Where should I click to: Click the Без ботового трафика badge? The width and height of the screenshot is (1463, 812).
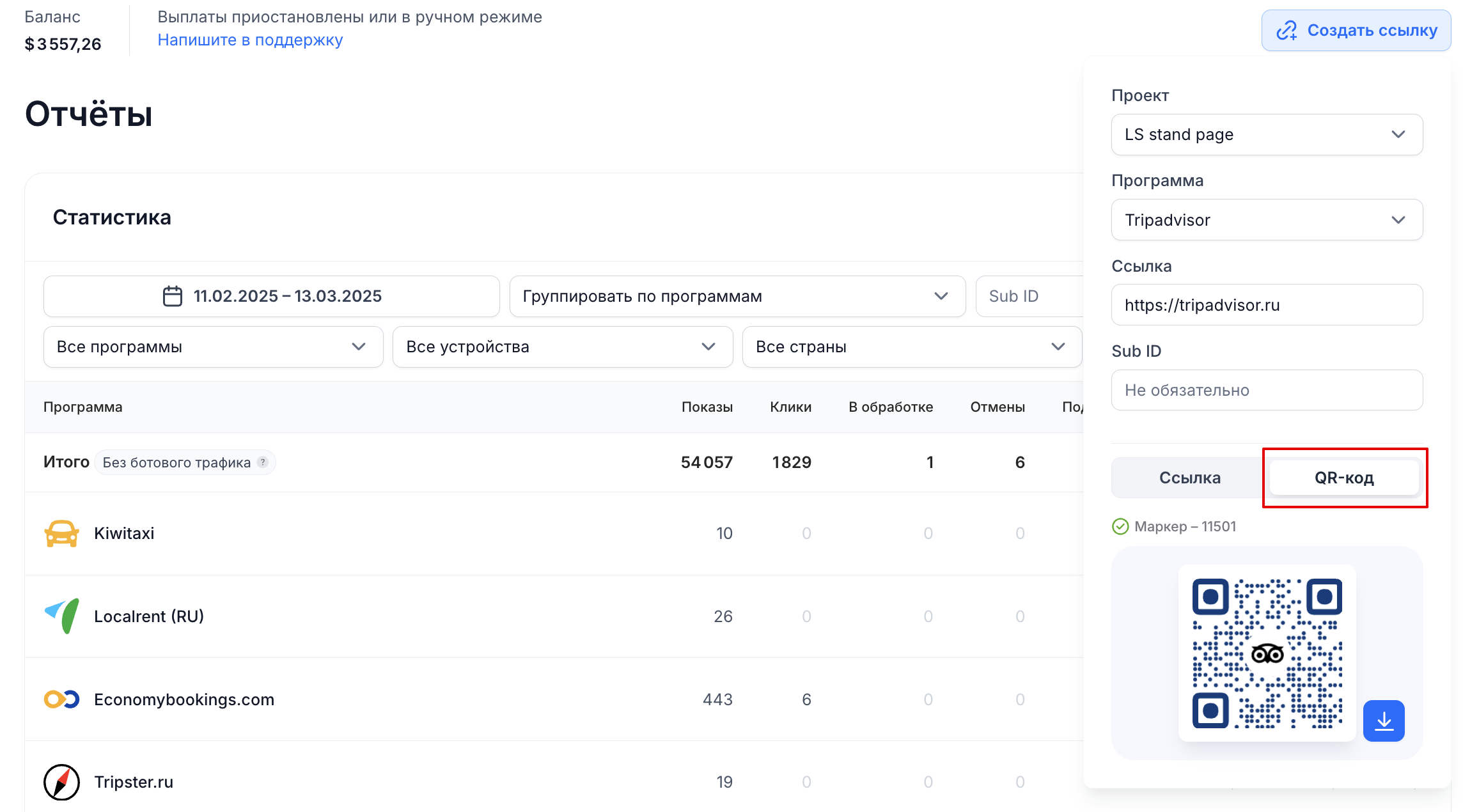[185, 462]
